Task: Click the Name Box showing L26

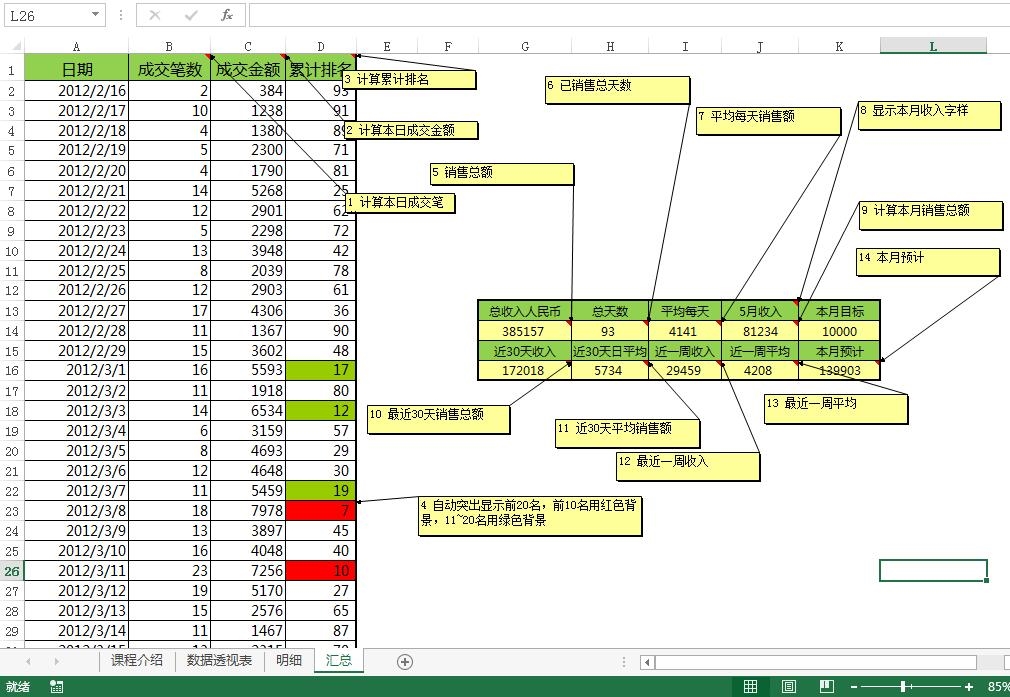Action: point(46,15)
